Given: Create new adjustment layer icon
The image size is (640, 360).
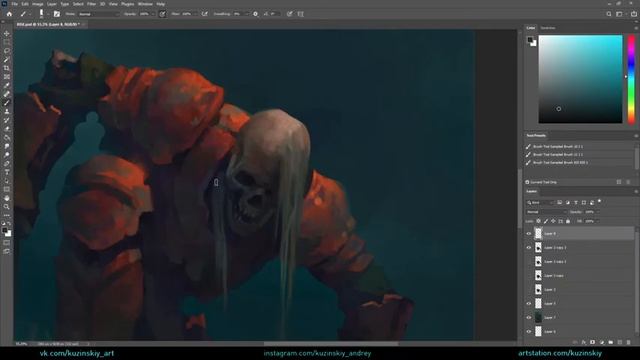Looking at the screenshot, I should [602, 342].
